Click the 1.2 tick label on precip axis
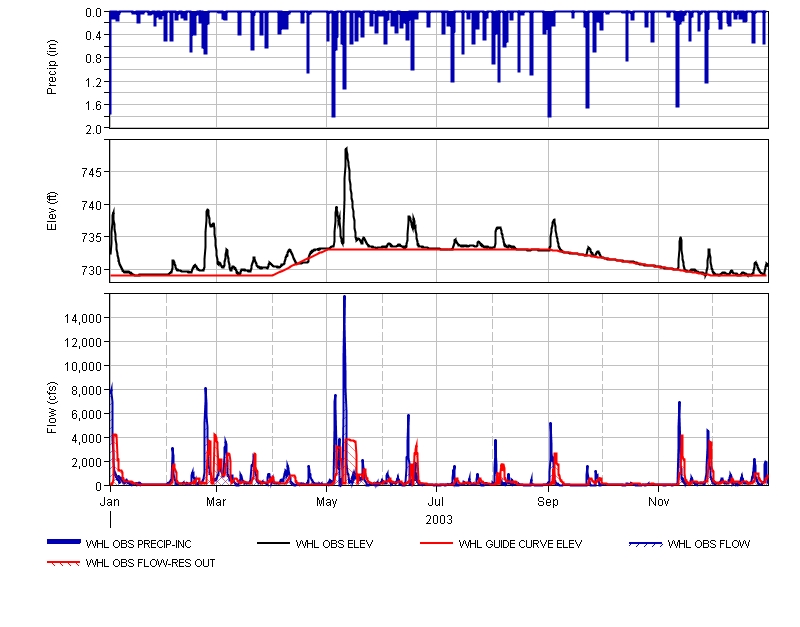Image resolution: width=800 pixels, height=627 pixels. [x=94, y=83]
